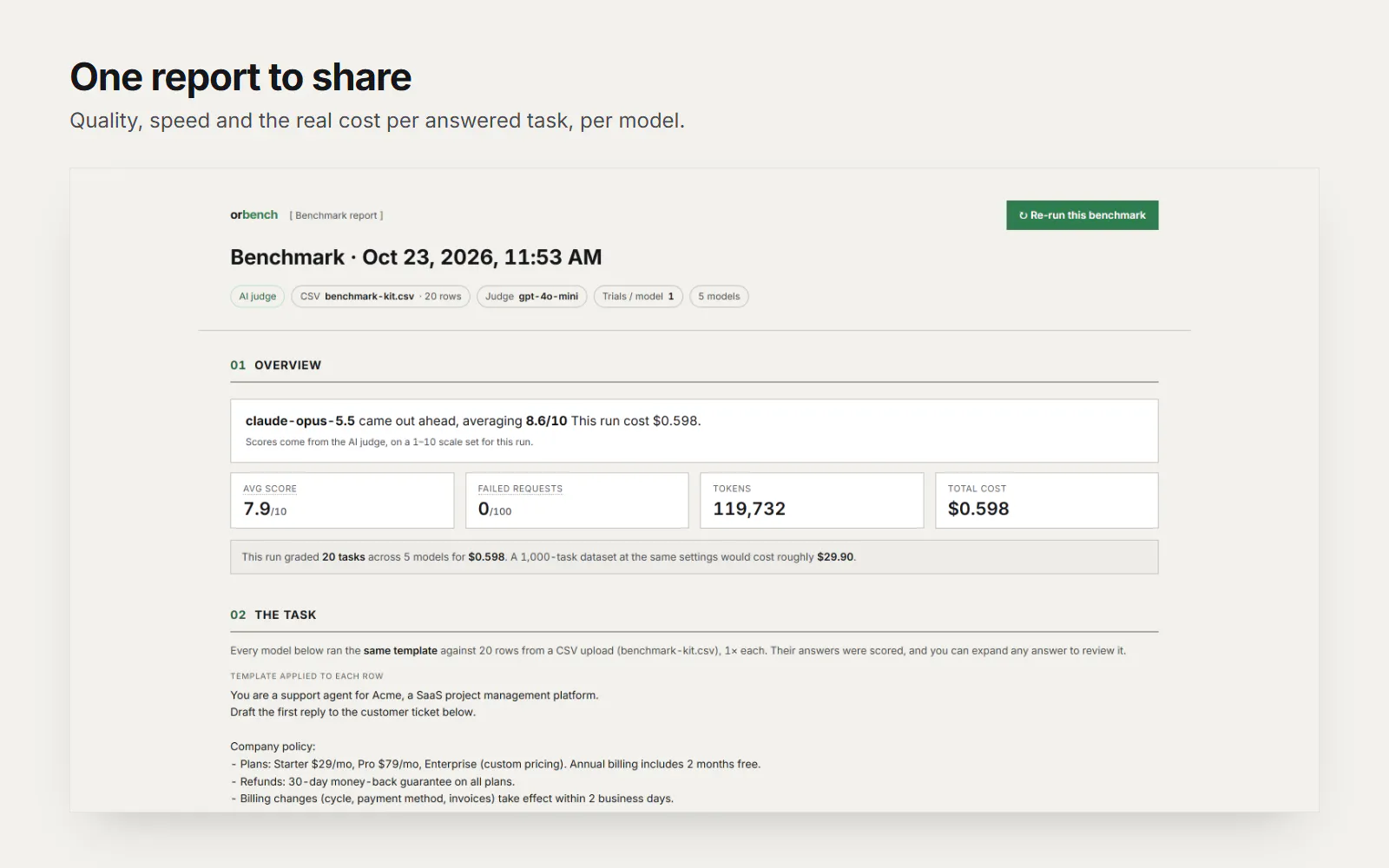Click the Refunds: 30-day money-back guarantee line

372,781
